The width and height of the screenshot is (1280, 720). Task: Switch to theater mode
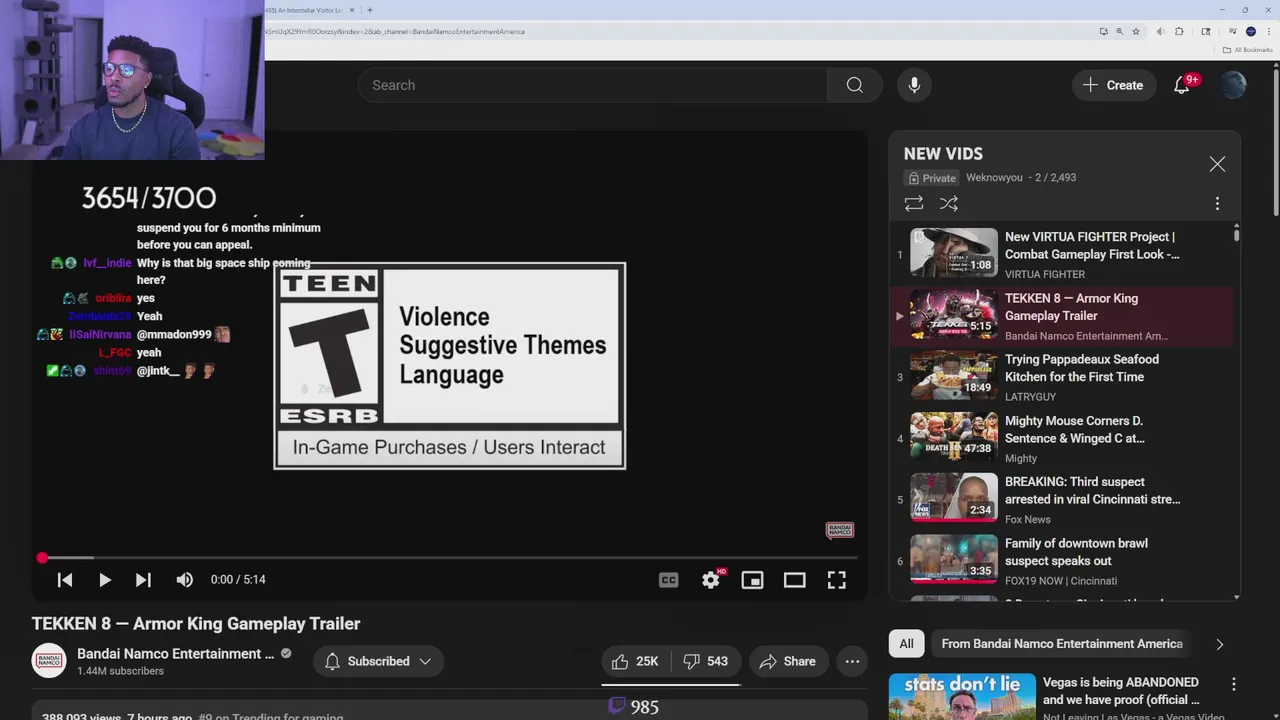(x=794, y=579)
